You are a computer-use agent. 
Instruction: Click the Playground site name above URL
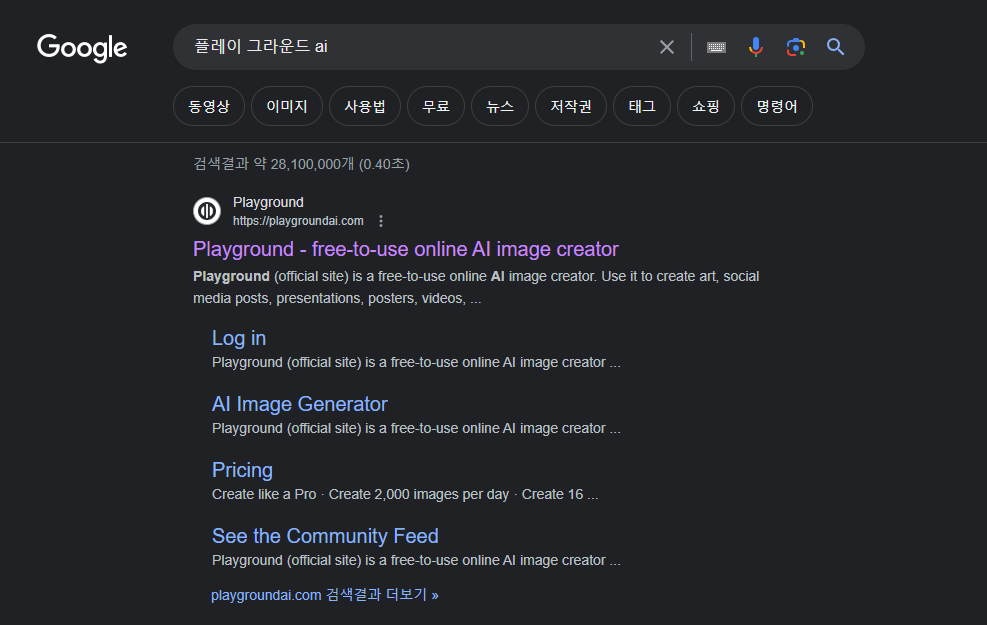[x=268, y=202]
